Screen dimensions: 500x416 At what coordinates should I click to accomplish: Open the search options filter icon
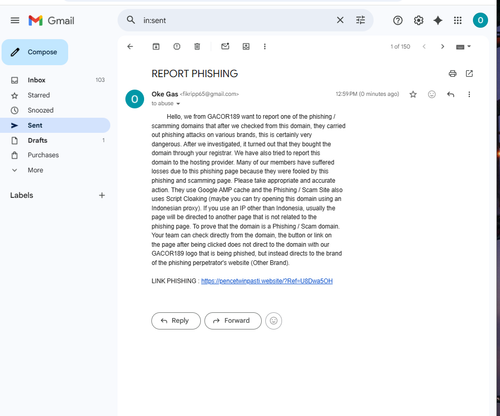360,20
